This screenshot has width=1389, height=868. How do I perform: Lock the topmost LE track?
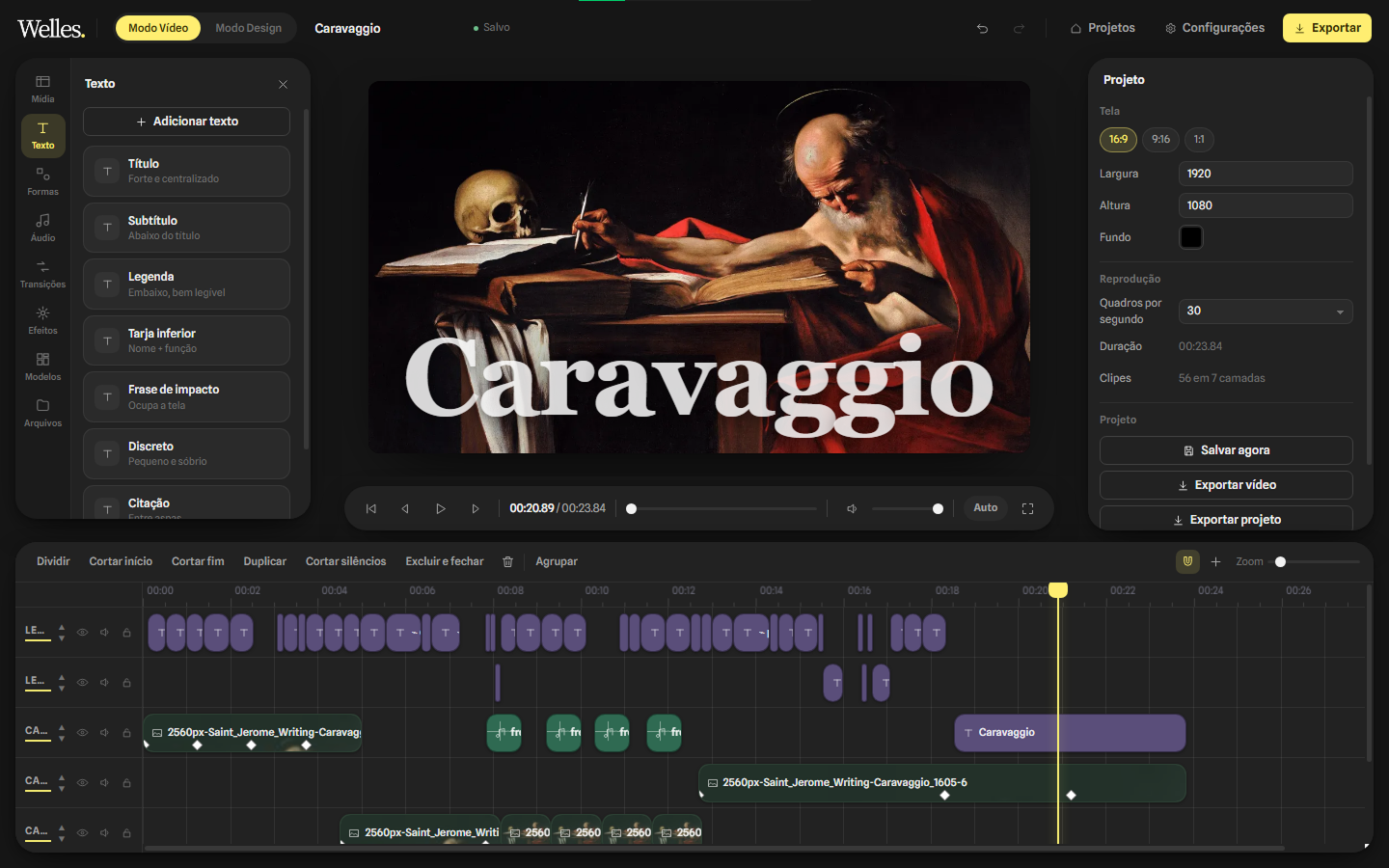126,633
